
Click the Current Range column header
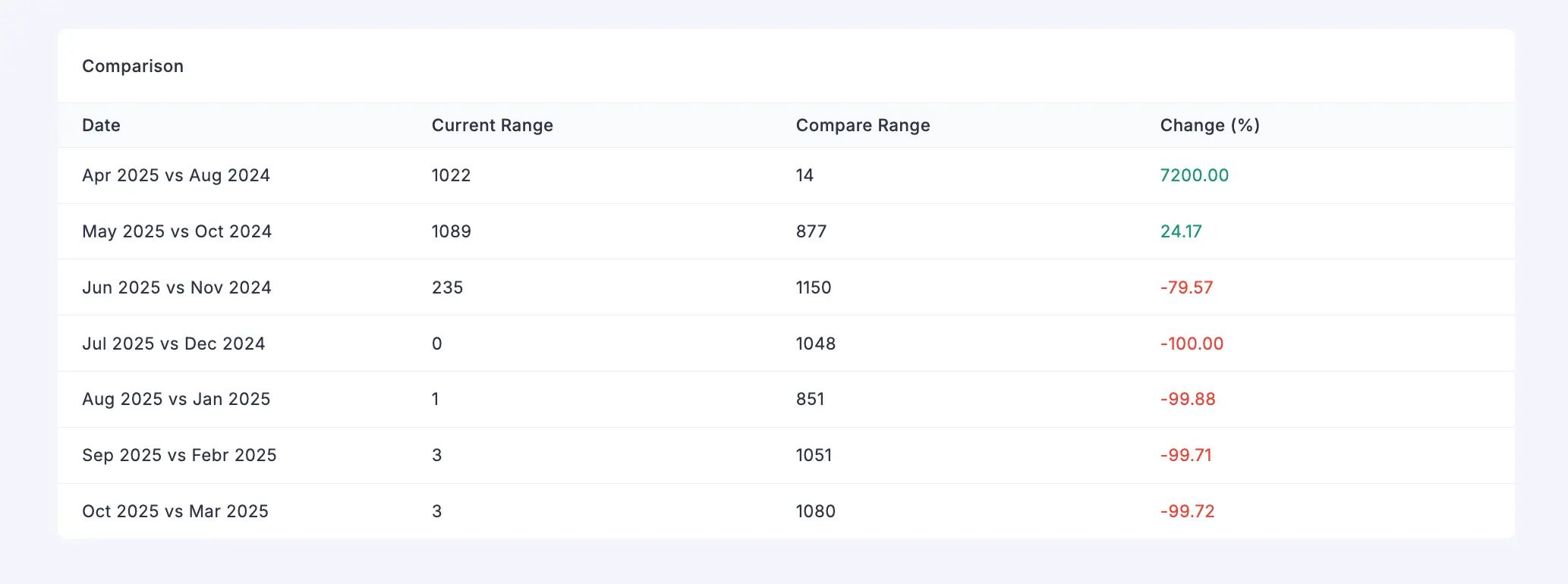[492, 125]
